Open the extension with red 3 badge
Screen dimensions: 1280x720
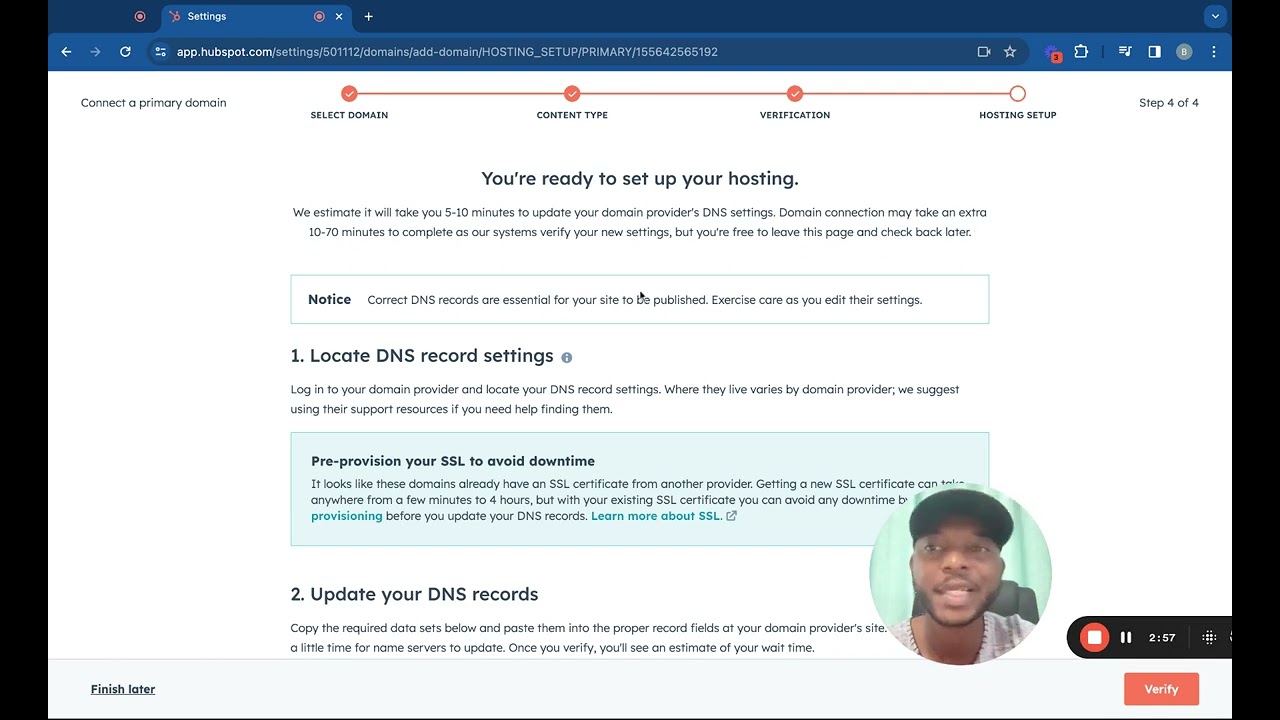coord(1052,52)
